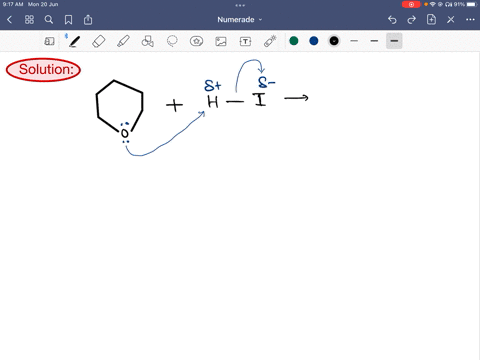
Task: Select the Image insert tool
Action: coord(221,41)
